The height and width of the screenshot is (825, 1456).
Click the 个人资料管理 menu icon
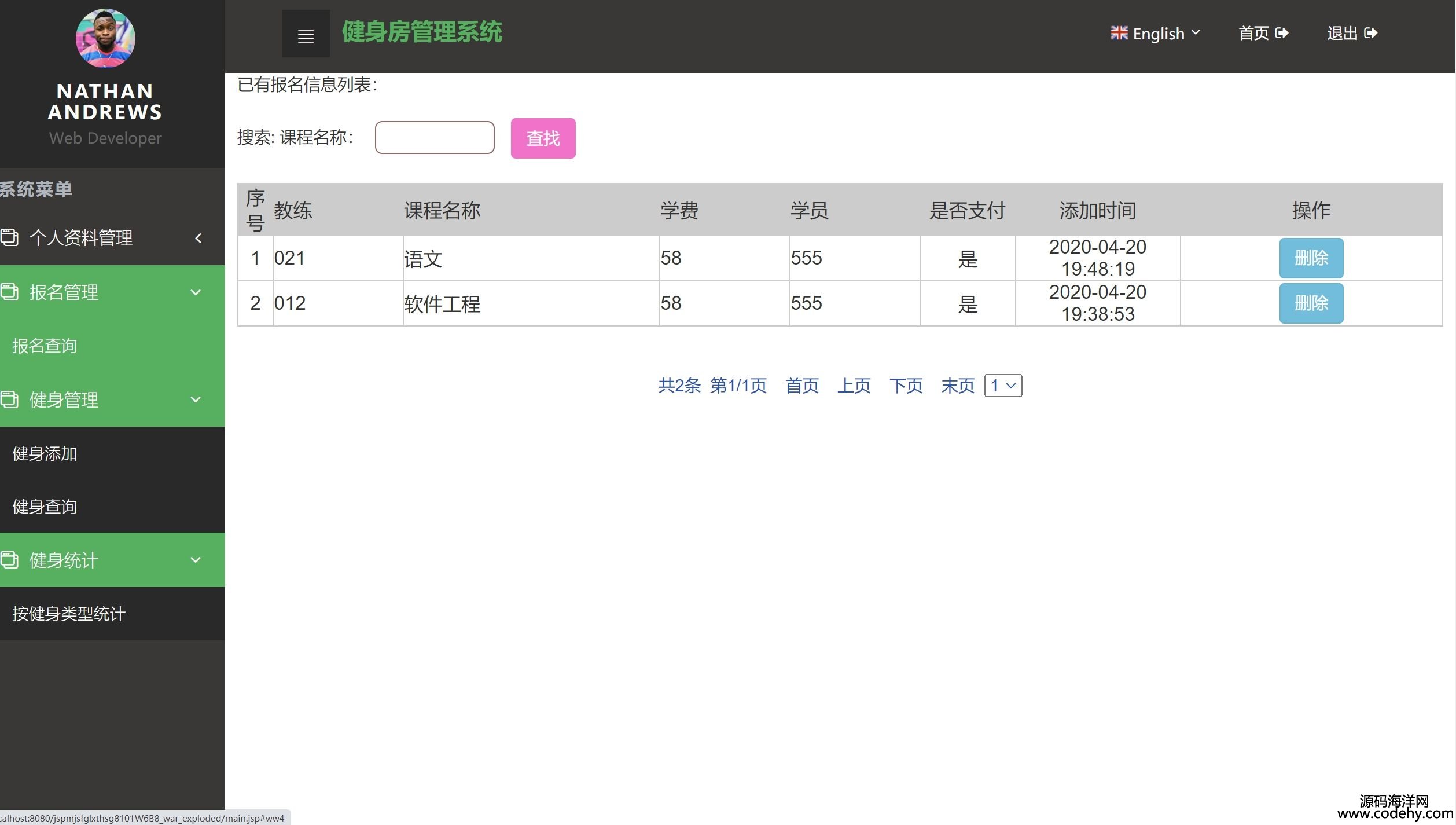coord(9,237)
